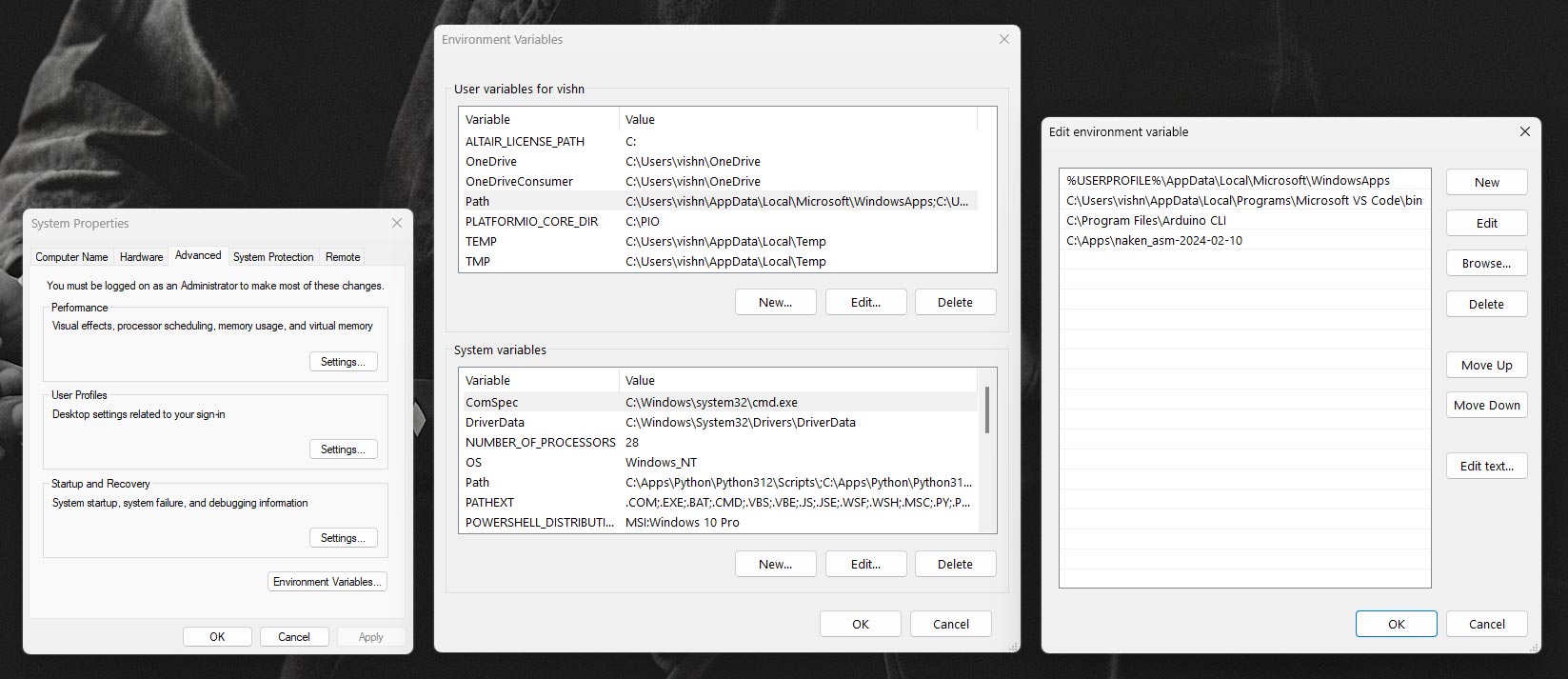1568x679 pixels.
Task: Switch to the Hardware tab
Action: pos(141,256)
